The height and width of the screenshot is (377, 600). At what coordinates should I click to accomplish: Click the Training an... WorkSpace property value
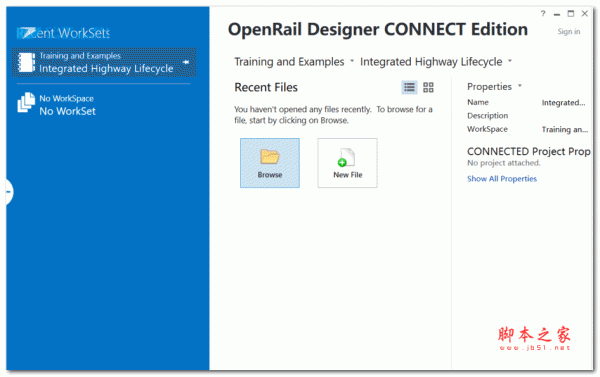click(564, 129)
